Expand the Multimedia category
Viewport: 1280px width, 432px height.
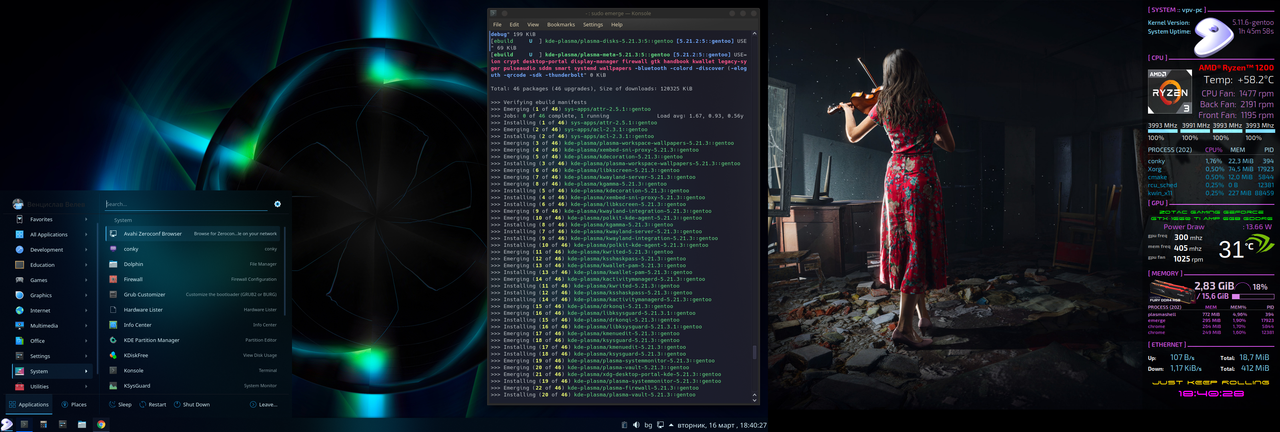click(x=50, y=325)
